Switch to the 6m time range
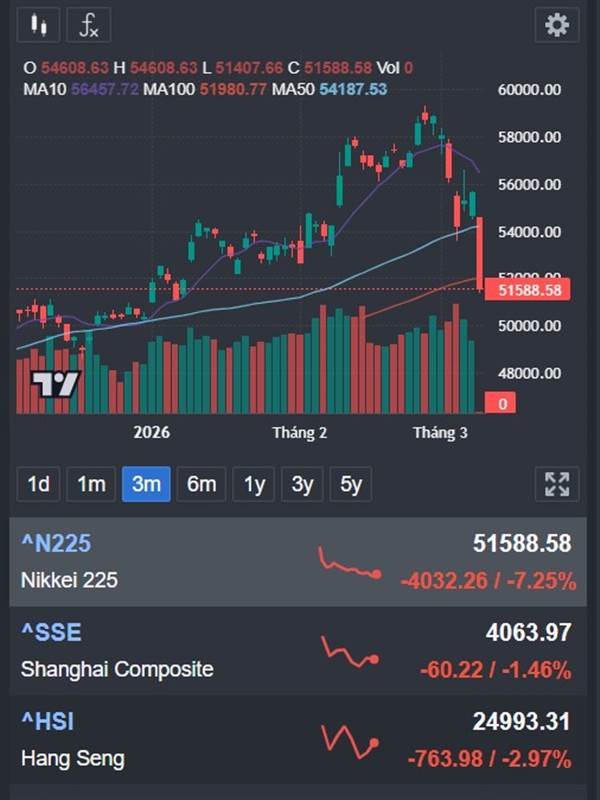This screenshot has width=600, height=800. 201,484
